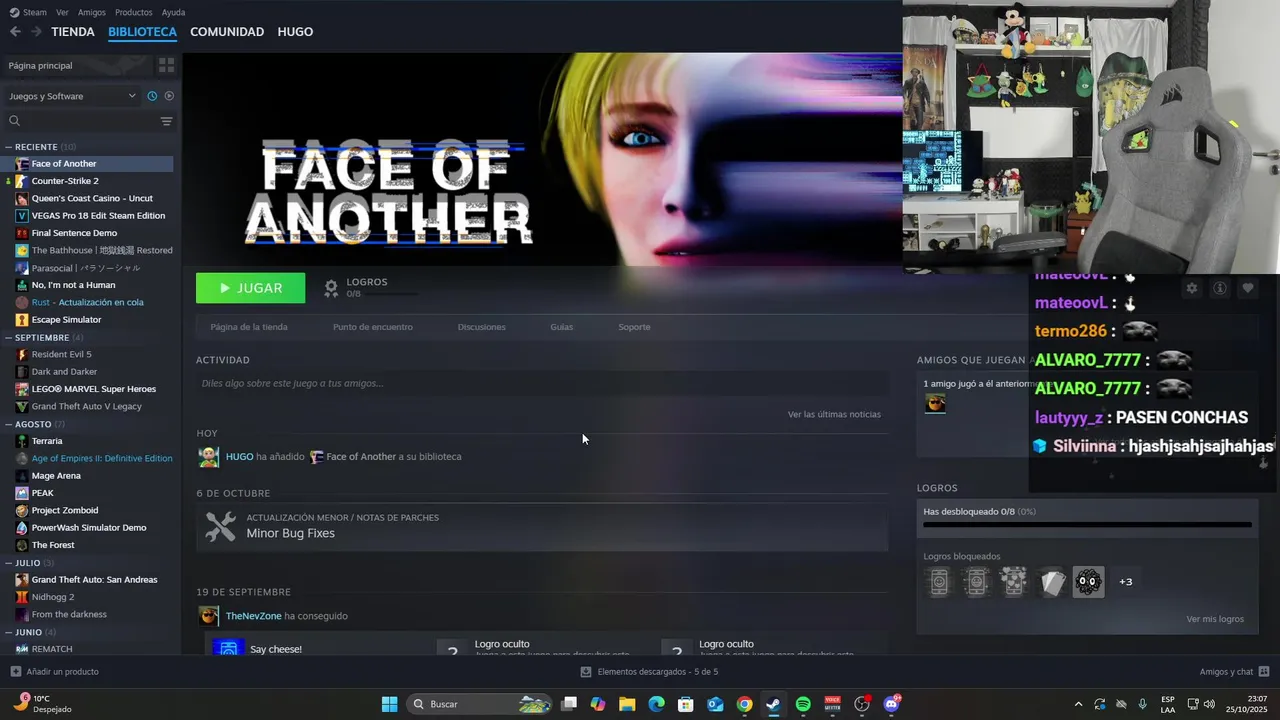The width and height of the screenshot is (1280, 720).
Task: Open Punto de encuentro link
Action: (x=372, y=327)
